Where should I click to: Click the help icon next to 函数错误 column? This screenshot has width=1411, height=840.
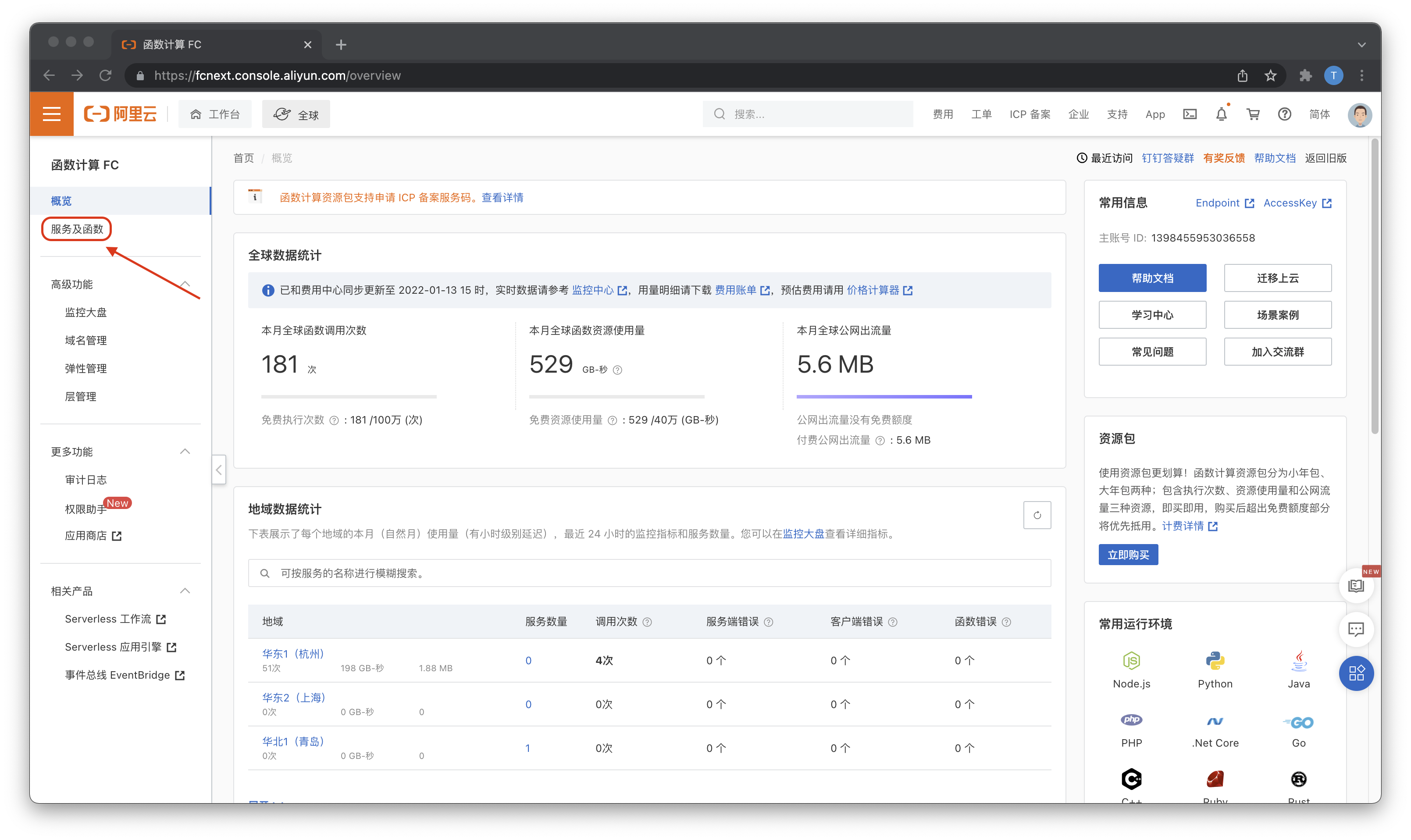coord(1006,622)
